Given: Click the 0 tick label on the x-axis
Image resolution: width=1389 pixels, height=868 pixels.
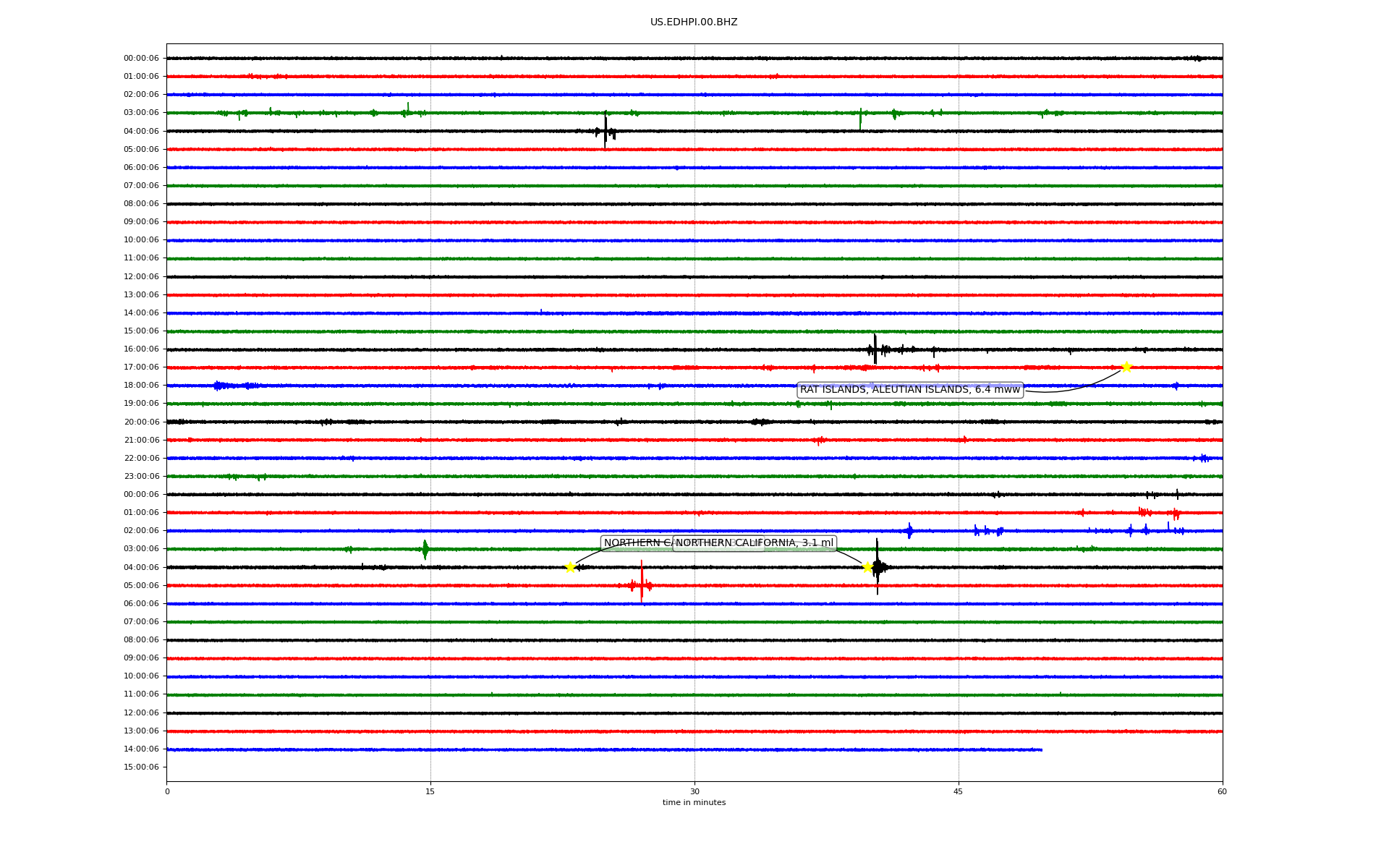Looking at the screenshot, I should click(167, 791).
